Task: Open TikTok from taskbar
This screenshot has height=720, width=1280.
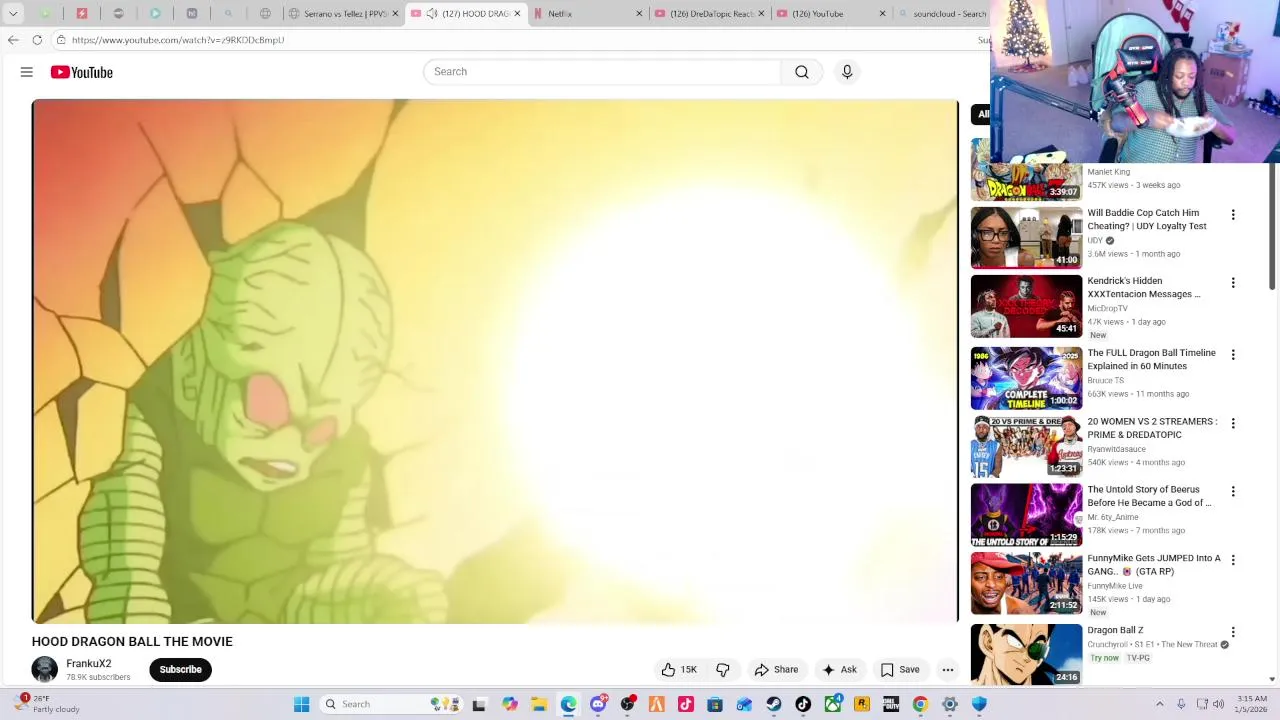Action: point(803,704)
